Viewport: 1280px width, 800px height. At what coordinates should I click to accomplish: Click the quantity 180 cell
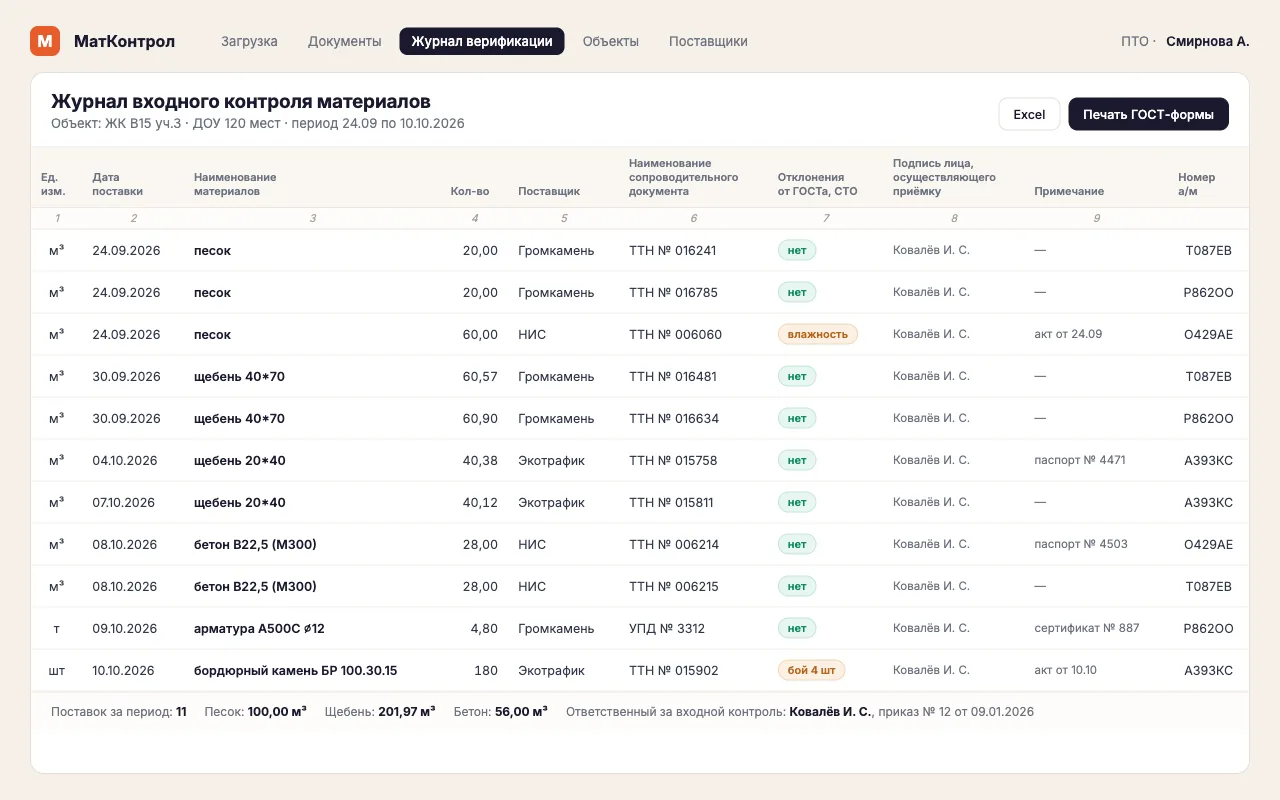(x=487, y=670)
